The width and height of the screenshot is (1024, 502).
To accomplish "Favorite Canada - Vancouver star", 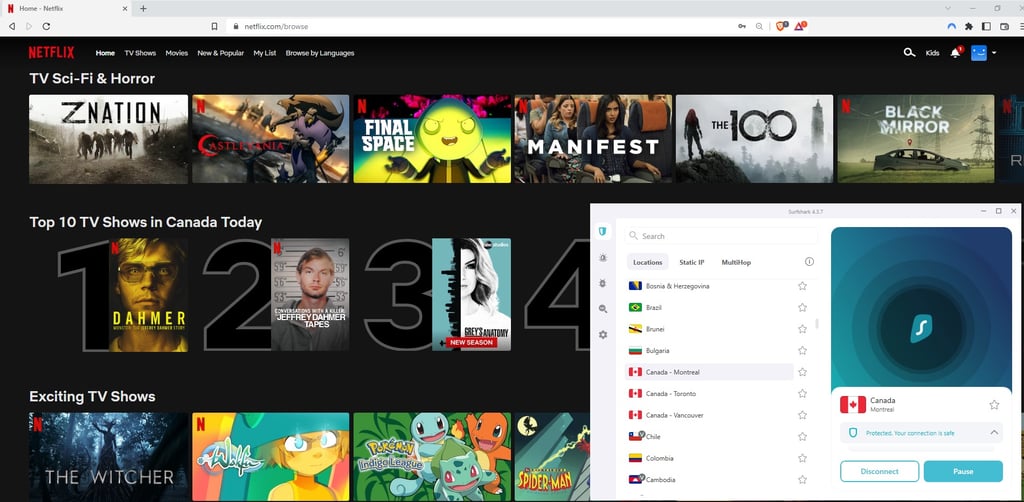I will pos(803,415).
